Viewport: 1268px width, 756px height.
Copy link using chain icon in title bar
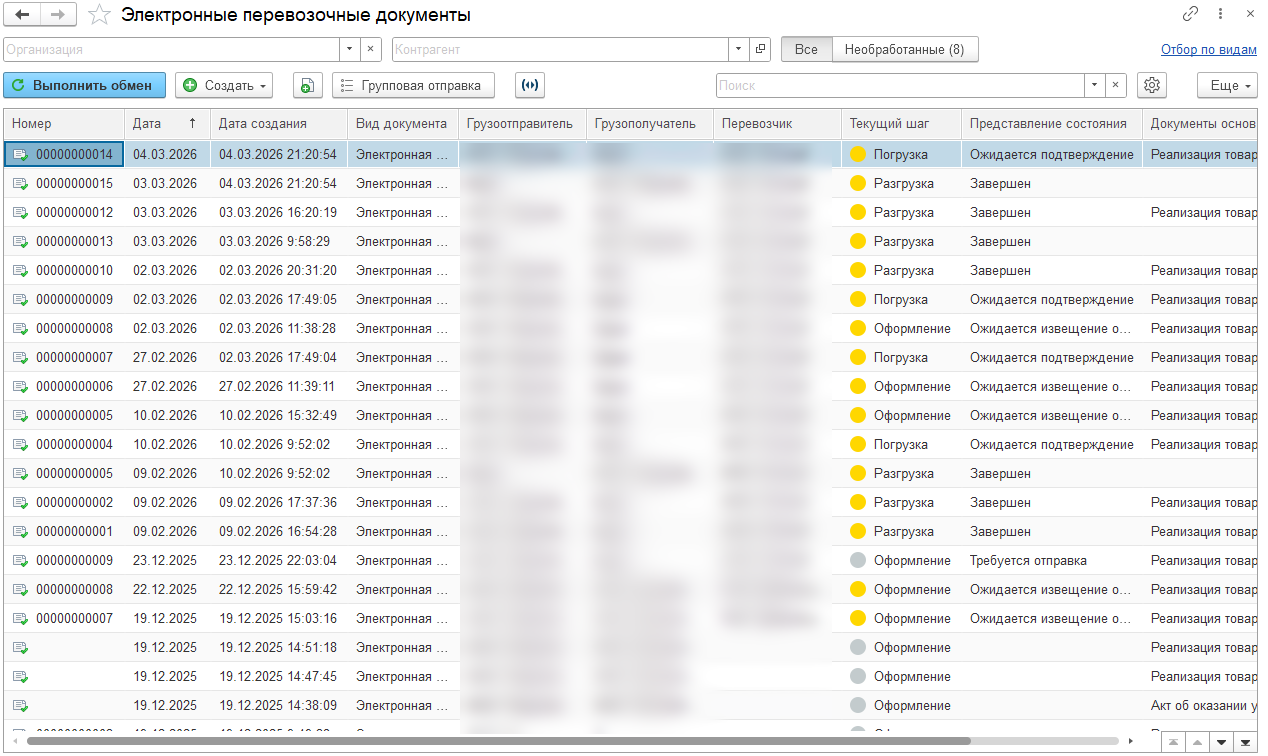pyautogui.click(x=1190, y=14)
